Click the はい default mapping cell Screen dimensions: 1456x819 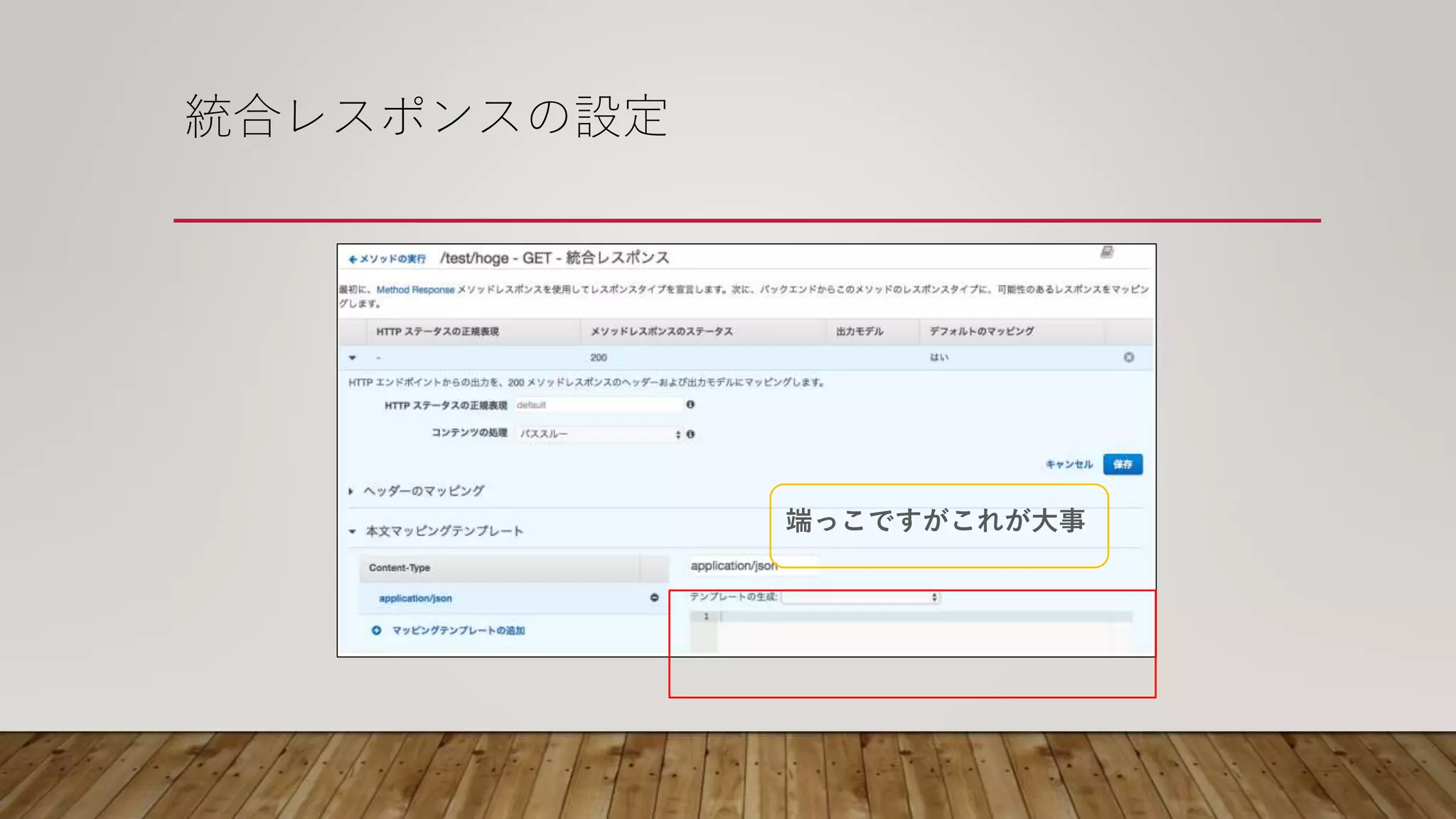click(x=939, y=358)
